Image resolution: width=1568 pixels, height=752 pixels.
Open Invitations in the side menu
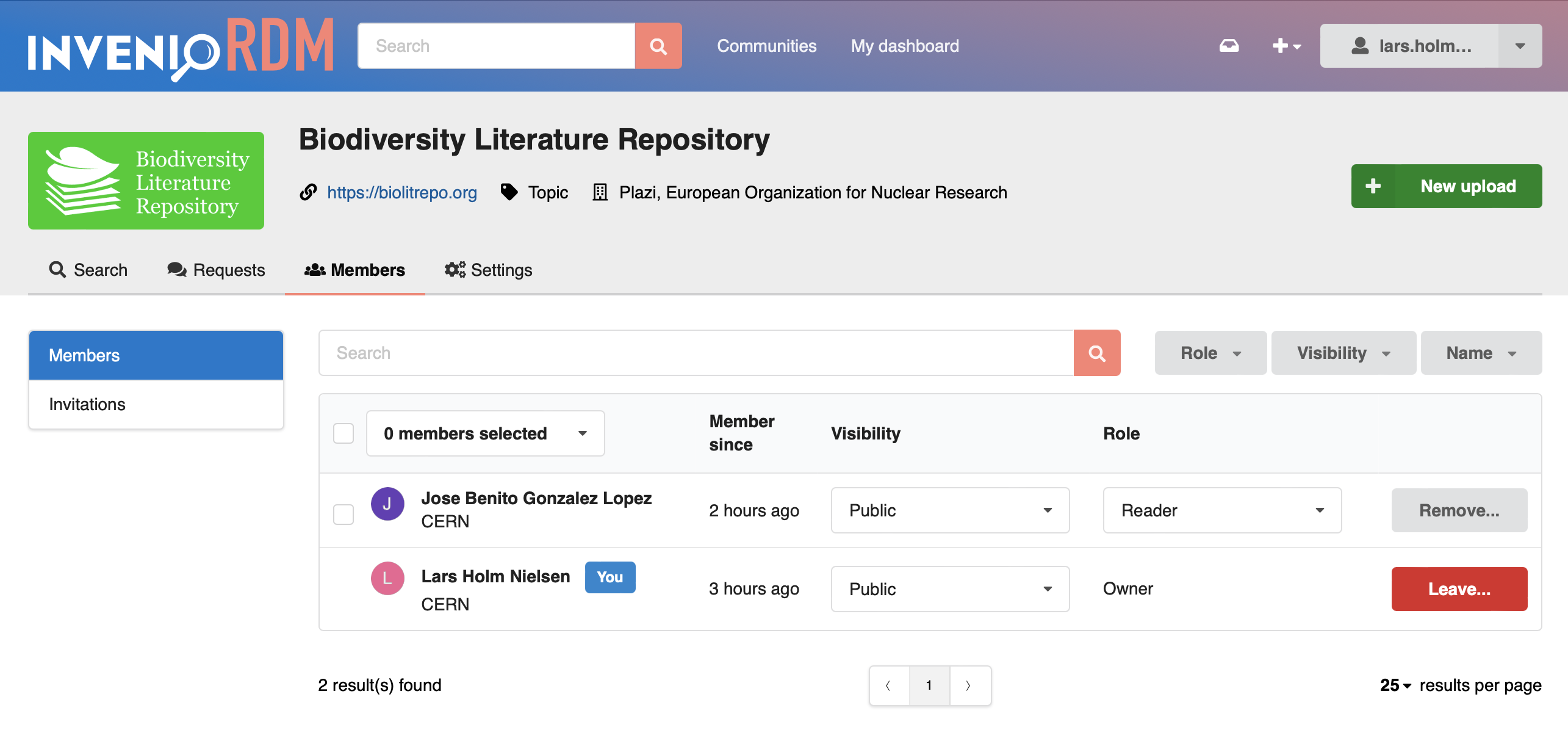pos(156,404)
